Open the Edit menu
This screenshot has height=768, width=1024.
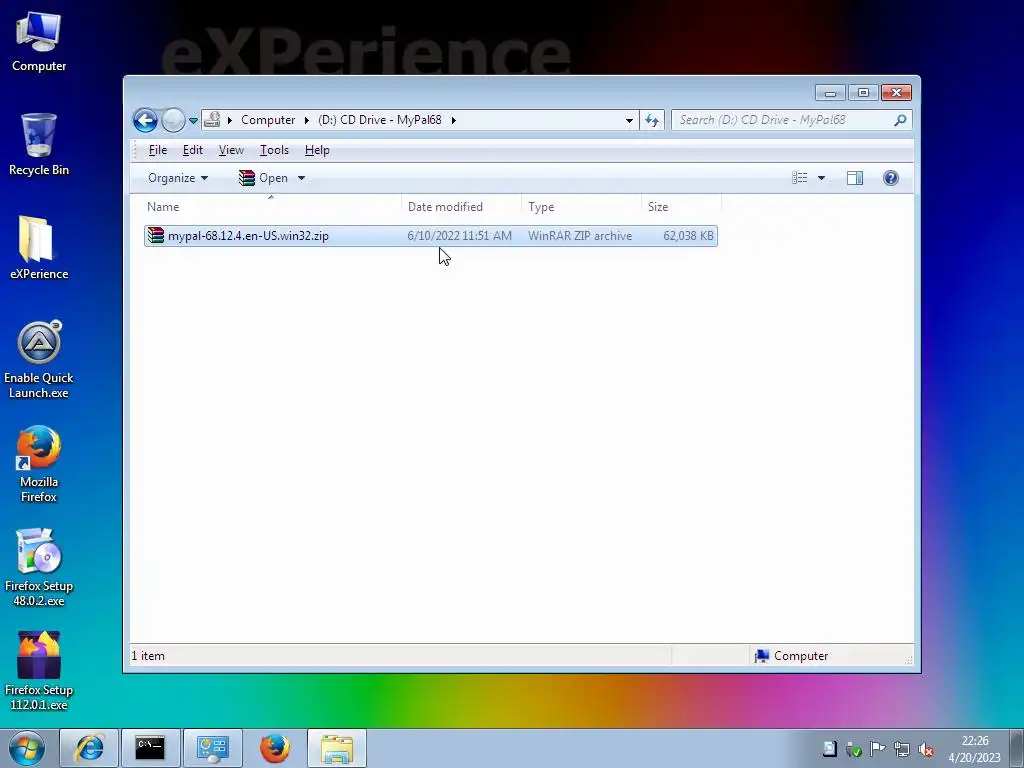[x=193, y=150]
